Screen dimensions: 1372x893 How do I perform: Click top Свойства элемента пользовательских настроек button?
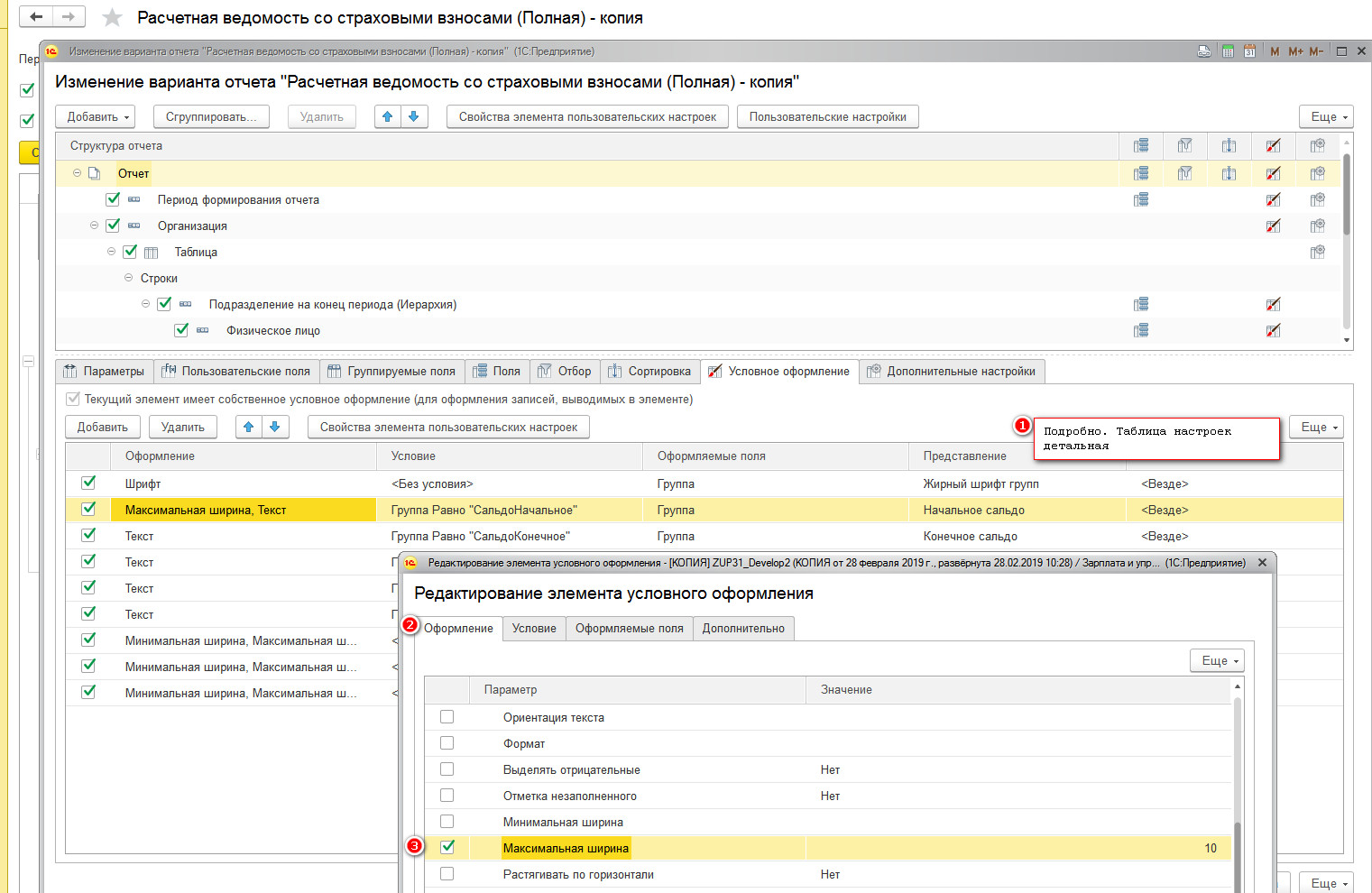click(587, 116)
